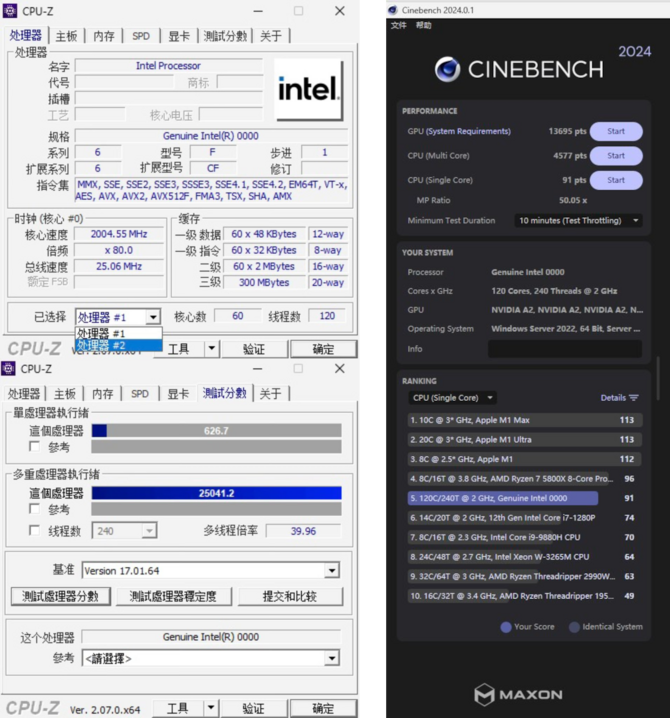Select AMD Ryzen 7 5800X ranking row
670x718 pixels.
pyautogui.click(x=525, y=479)
